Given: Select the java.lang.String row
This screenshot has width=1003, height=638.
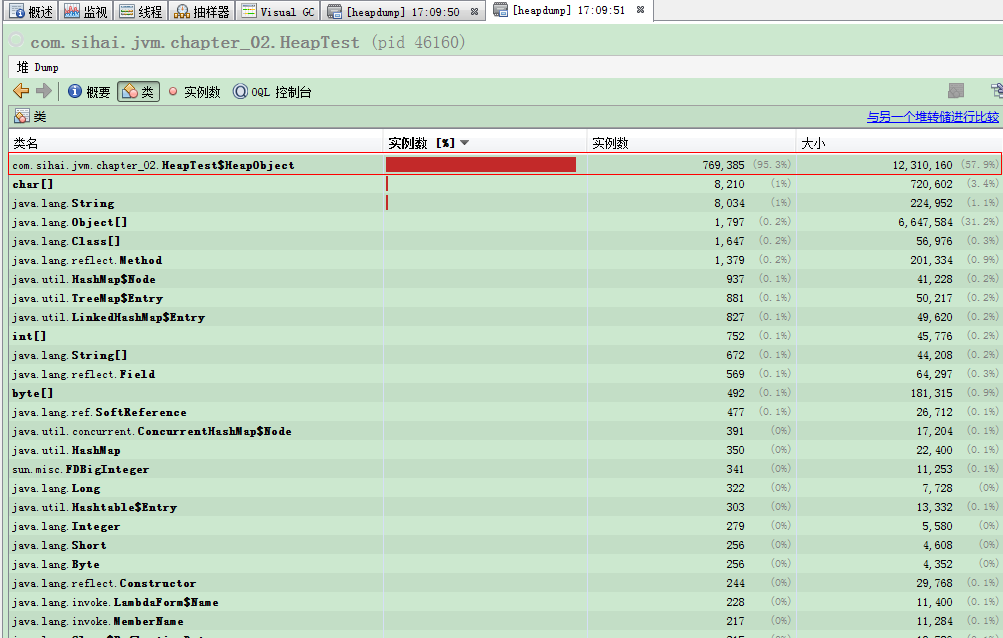Looking at the screenshot, I should 505,203.
